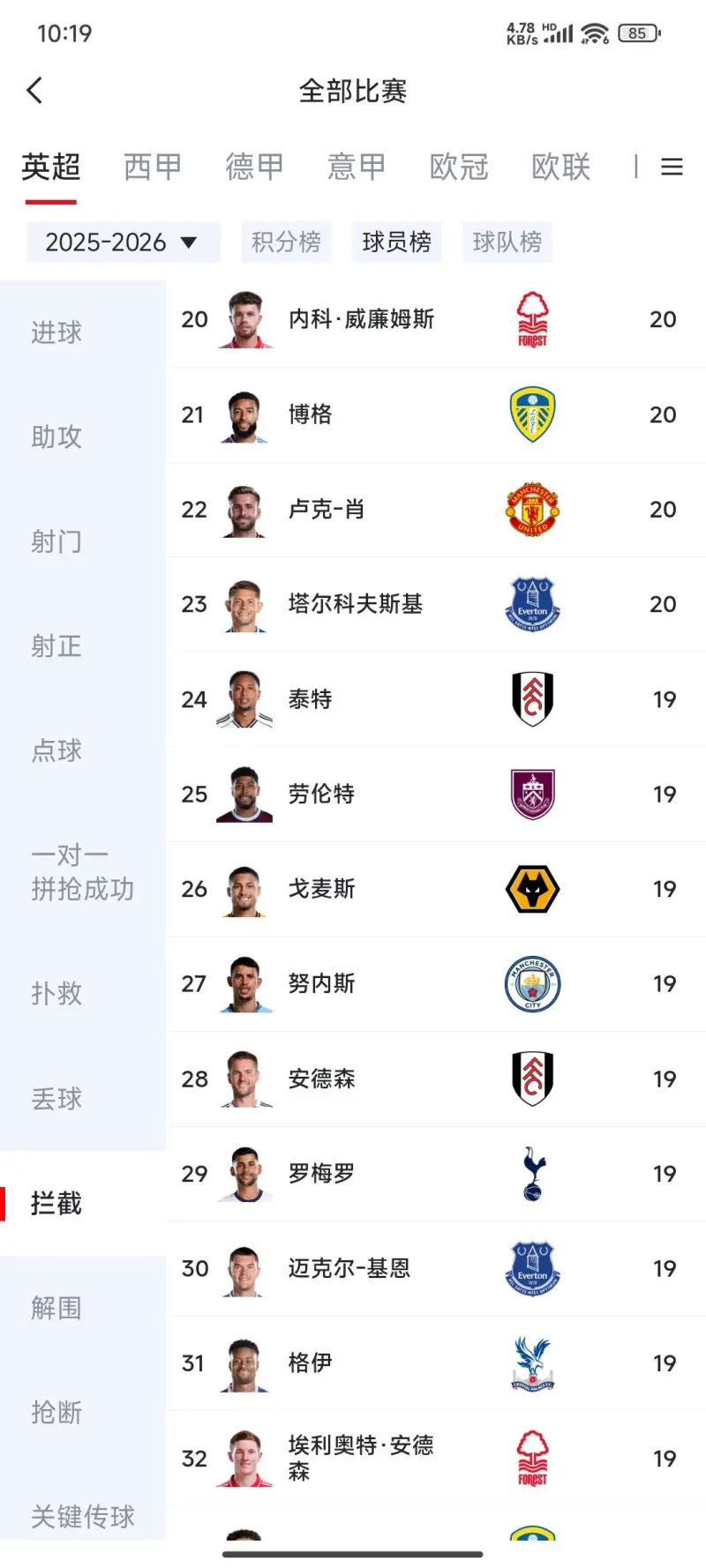Open the hamburger league list menu
706x1568 pixels.
tap(672, 167)
